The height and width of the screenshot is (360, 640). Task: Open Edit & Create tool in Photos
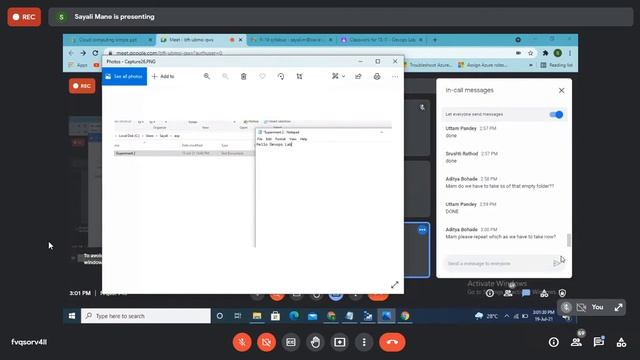335,76
